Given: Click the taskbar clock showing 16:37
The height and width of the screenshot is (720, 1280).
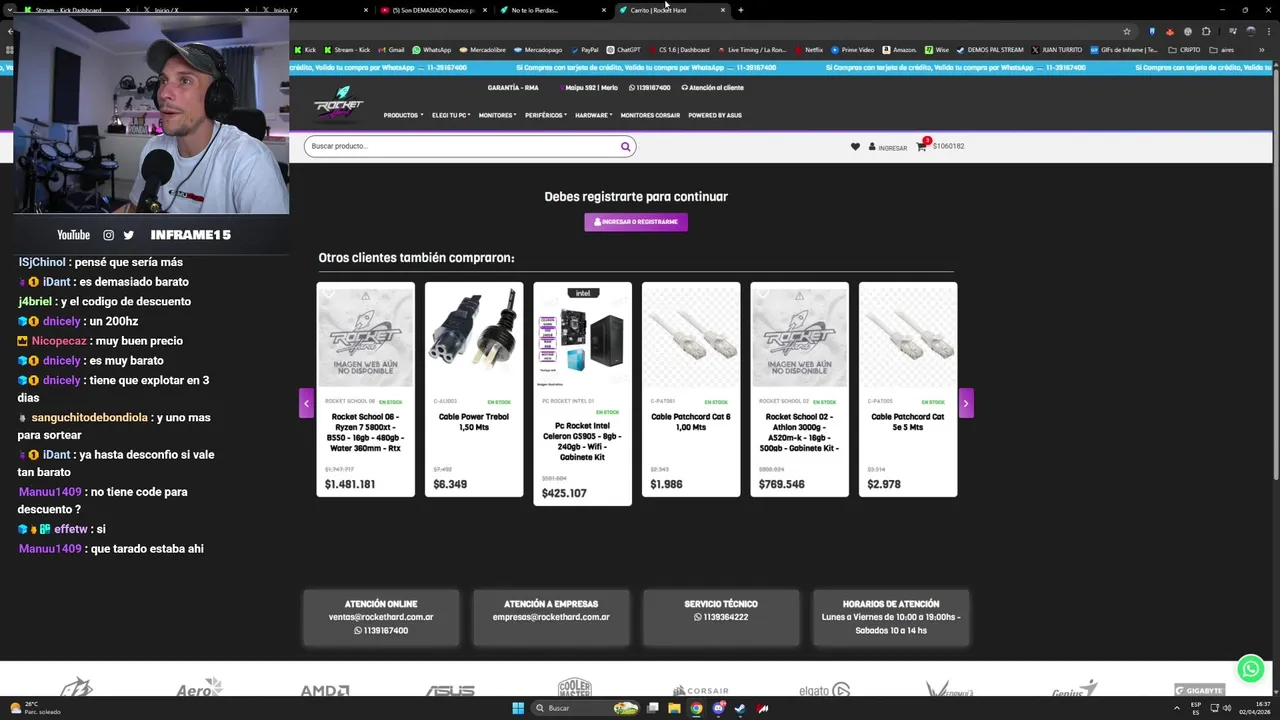Looking at the screenshot, I should (x=1254, y=708).
